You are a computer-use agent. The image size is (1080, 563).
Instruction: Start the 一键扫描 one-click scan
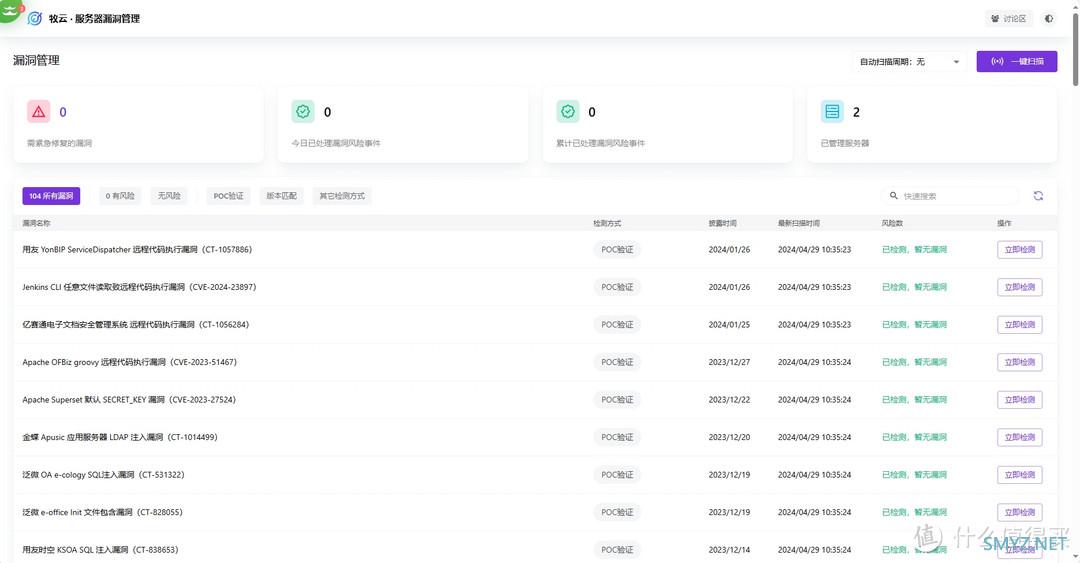1017,61
